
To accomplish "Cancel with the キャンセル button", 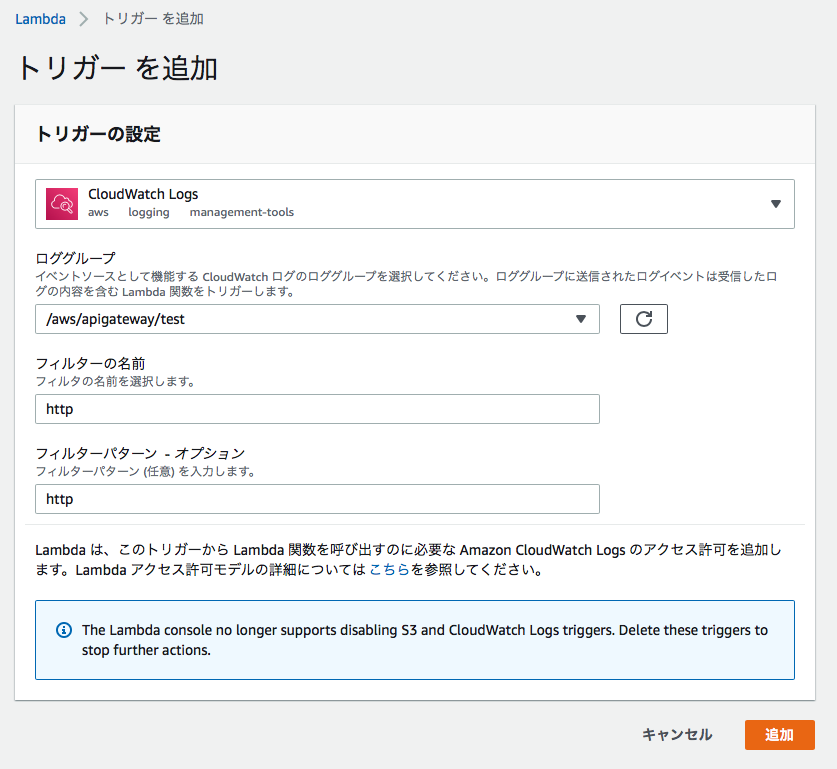I will coord(677,734).
